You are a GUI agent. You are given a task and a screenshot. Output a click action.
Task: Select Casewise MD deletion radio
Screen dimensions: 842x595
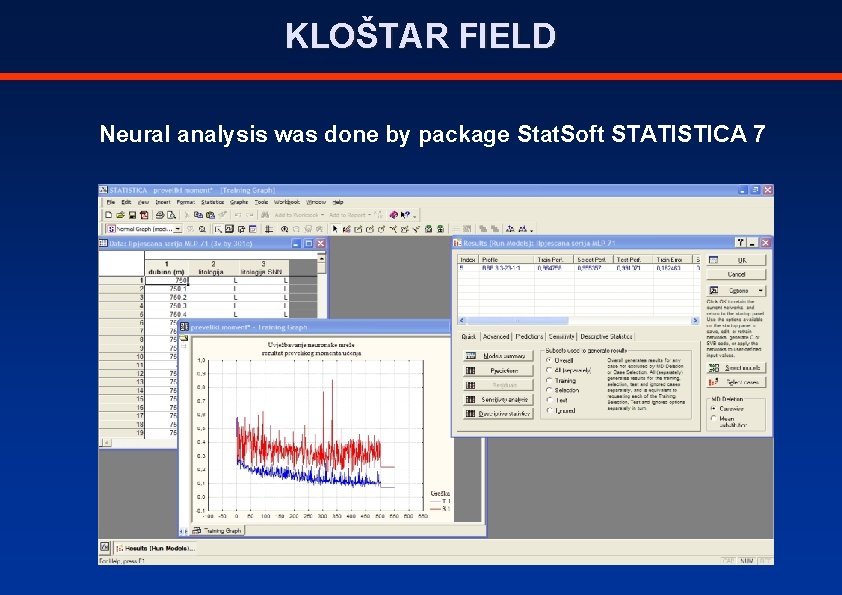[x=714, y=409]
